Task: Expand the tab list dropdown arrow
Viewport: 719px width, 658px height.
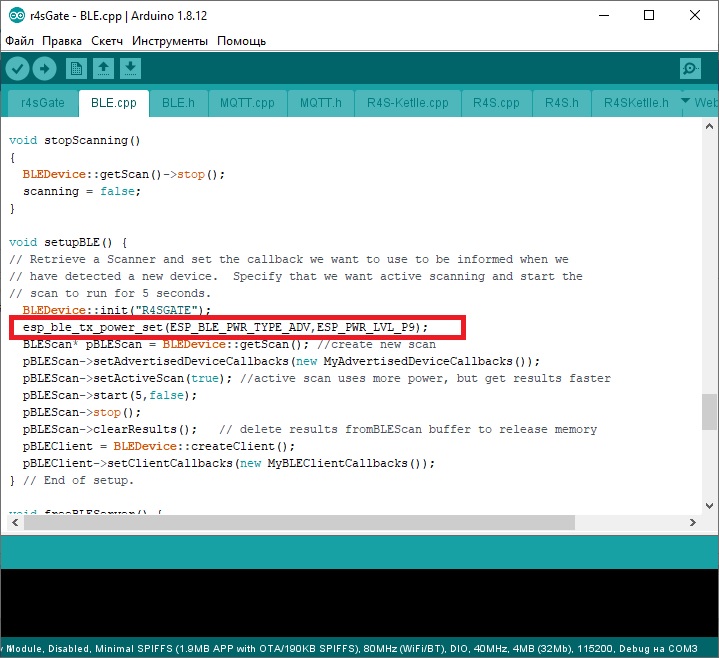Action: point(685,102)
